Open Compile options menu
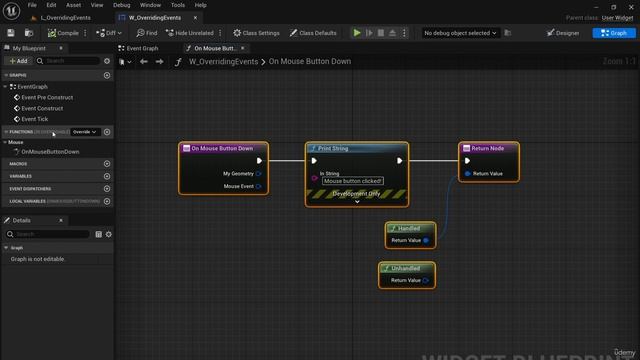Screen dimensions: 640x360 pyautogui.click(x=85, y=33)
